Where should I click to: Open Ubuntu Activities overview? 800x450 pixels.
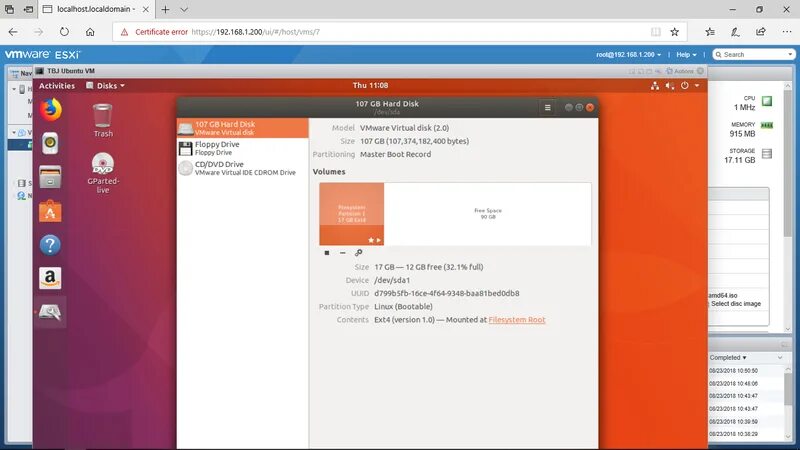click(x=57, y=86)
